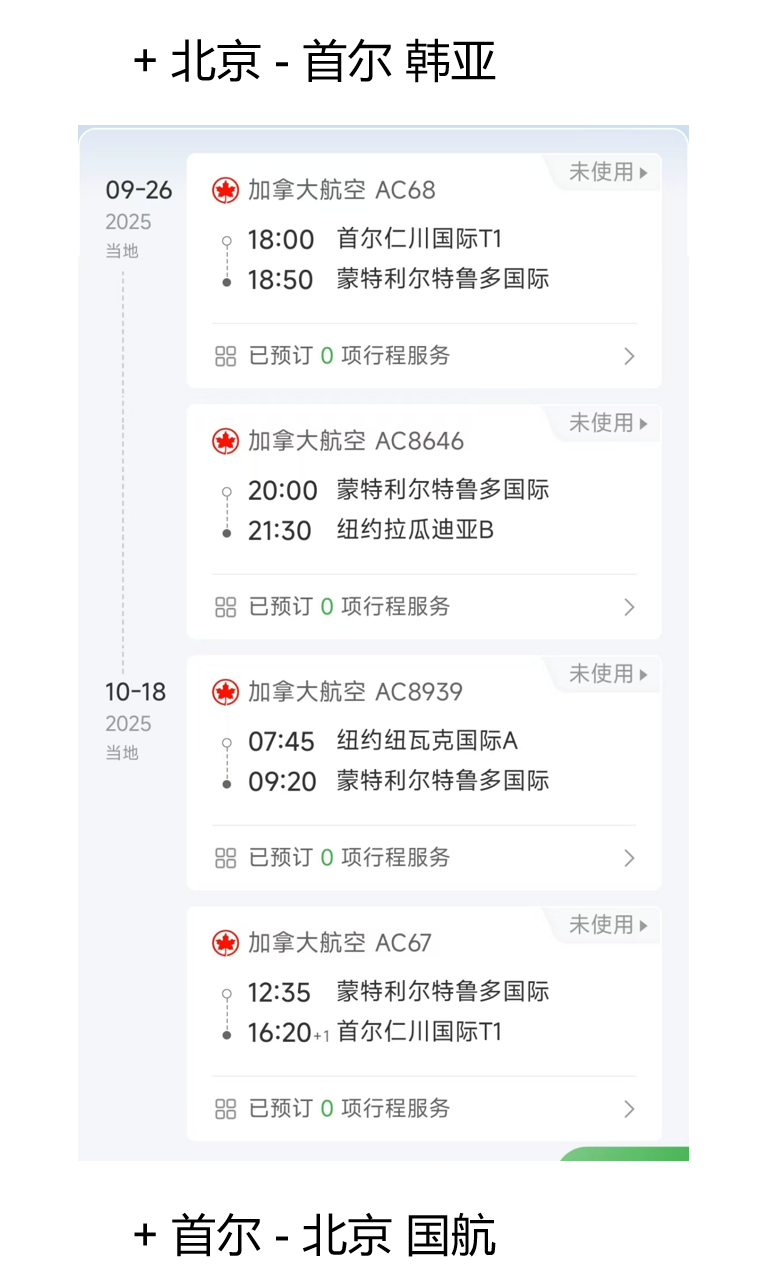This screenshot has height=1277, width=777.
Task: Click 纽约纽瓦克国际A departure airport
Action: [x=427, y=741]
